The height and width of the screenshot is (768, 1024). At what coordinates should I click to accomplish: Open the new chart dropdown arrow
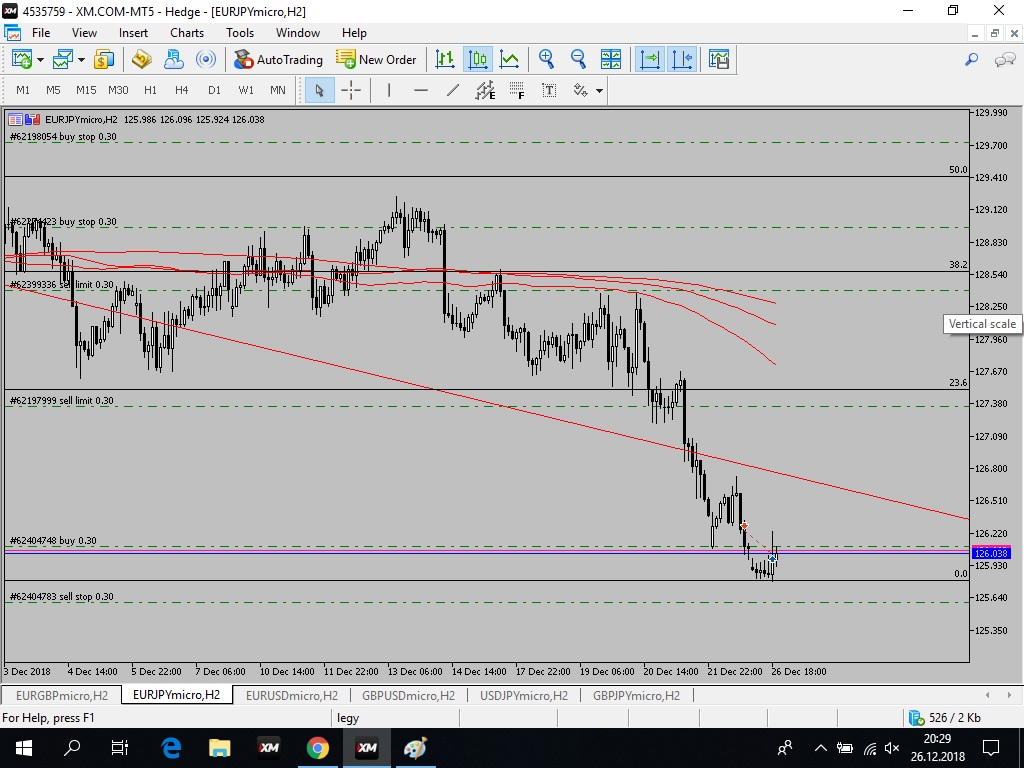pyautogui.click(x=40, y=60)
